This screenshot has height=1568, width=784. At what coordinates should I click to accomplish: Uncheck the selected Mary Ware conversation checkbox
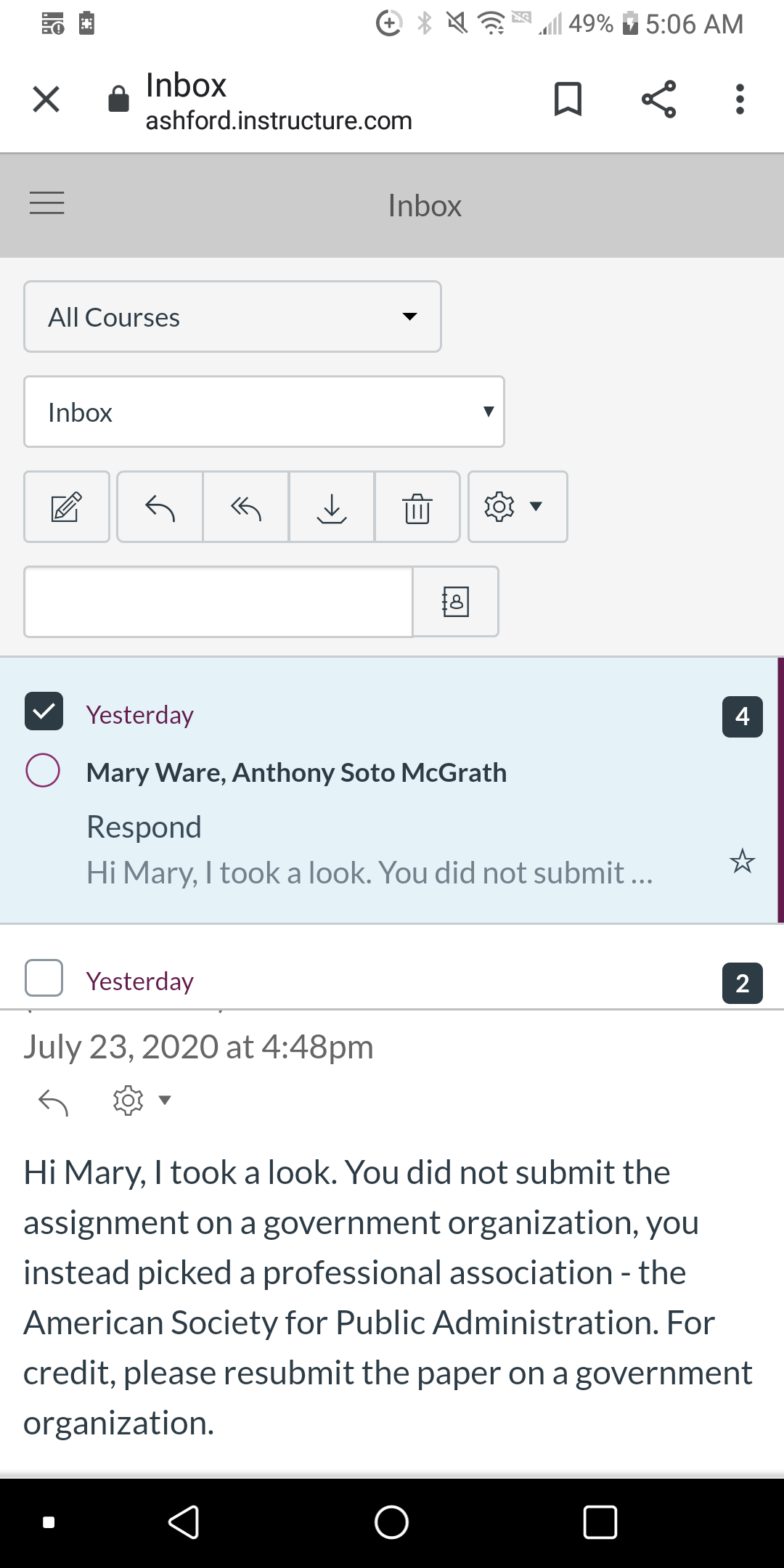pyautogui.click(x=44, y=711)
